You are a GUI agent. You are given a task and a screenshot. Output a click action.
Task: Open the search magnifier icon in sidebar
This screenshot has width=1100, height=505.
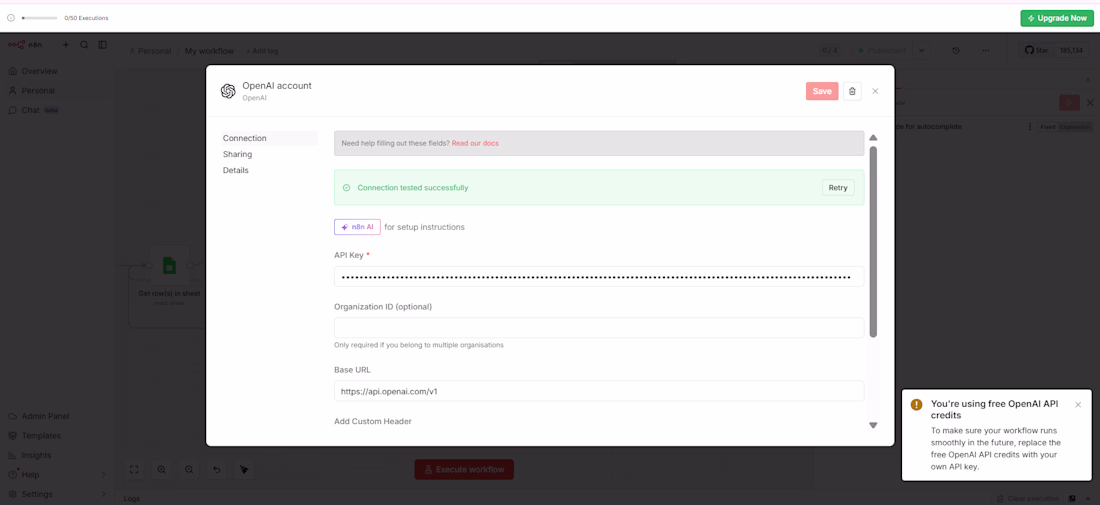coord(84,45)
